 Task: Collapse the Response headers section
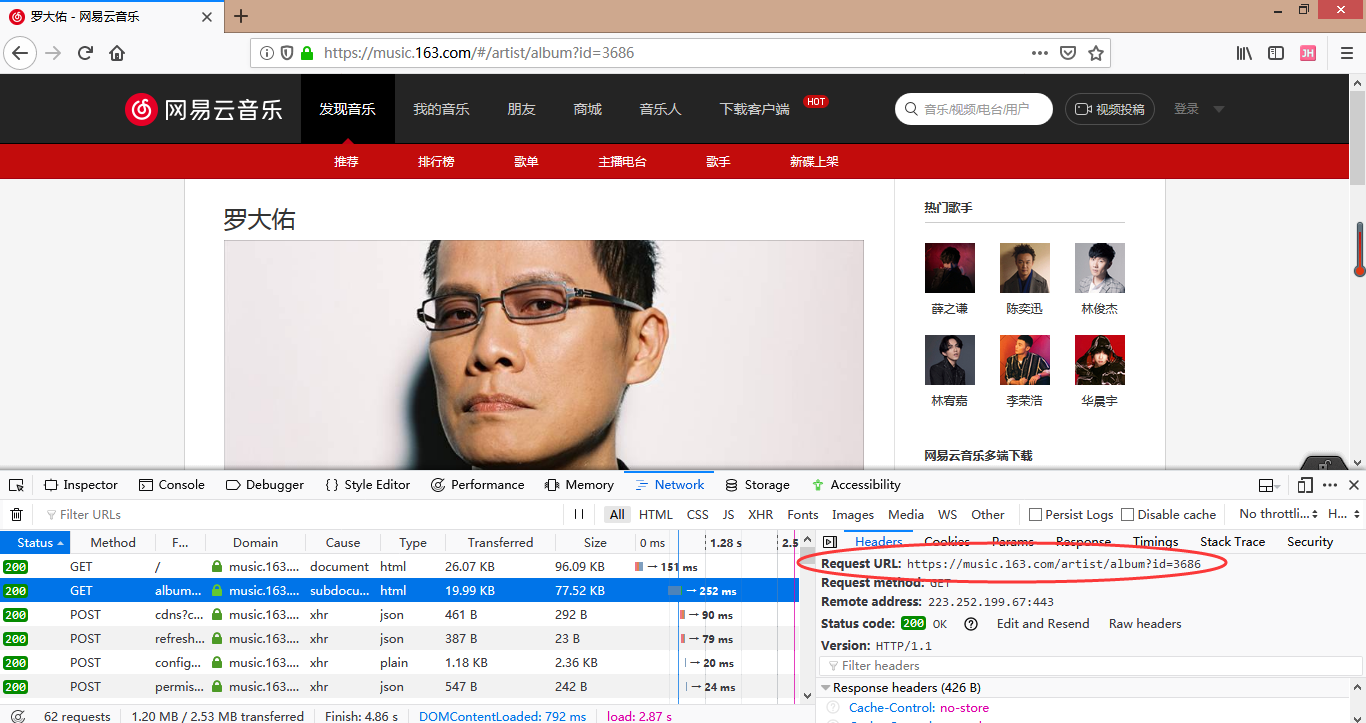coord(826,688)
